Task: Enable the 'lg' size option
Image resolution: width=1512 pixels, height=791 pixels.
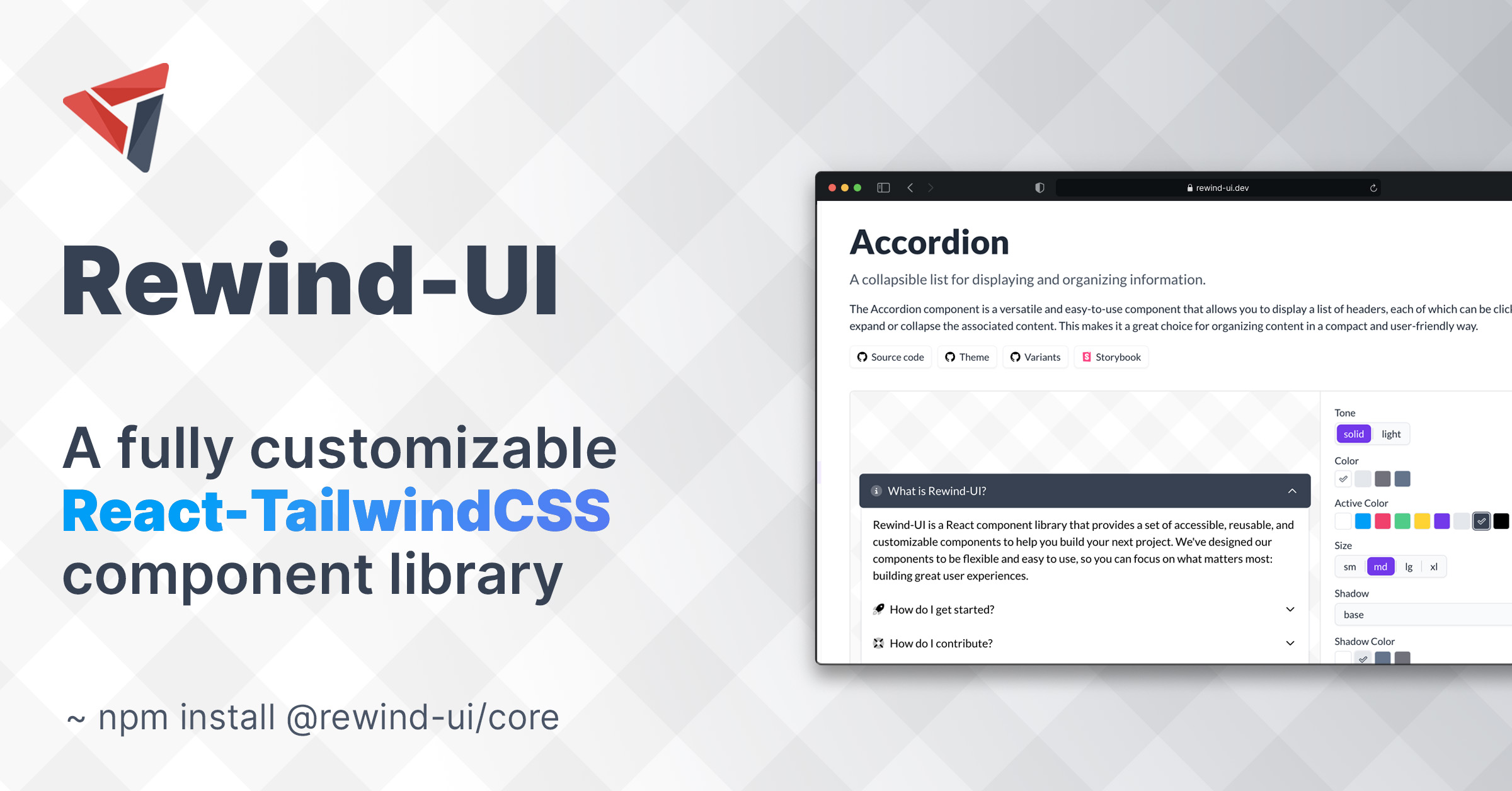Action: click(1409, 566)
